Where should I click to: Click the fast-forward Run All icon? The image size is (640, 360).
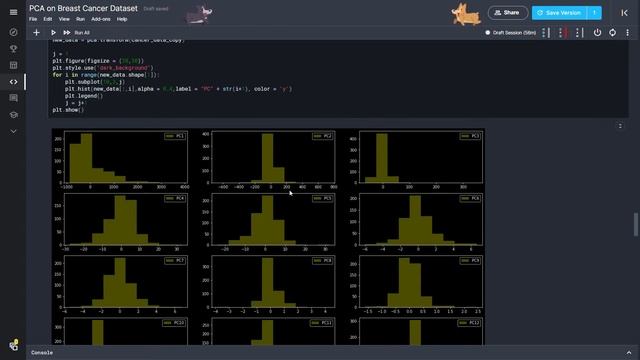tap(67, 32)
